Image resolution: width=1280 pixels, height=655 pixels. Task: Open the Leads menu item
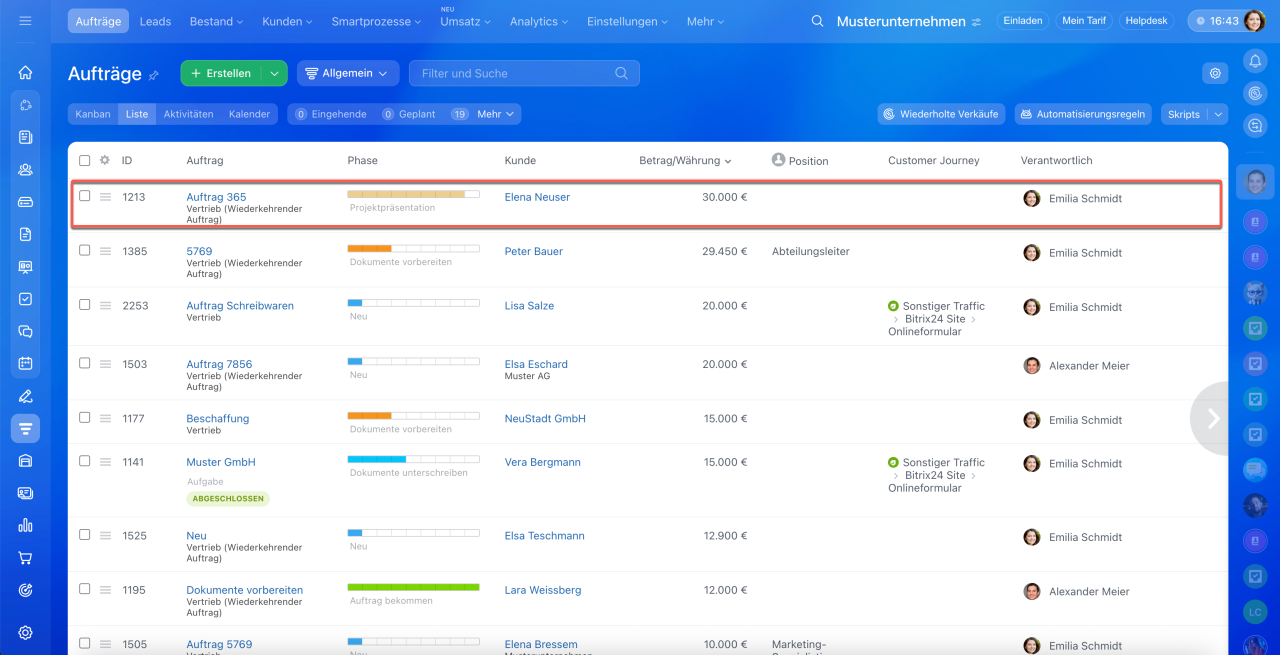point(155,21)
